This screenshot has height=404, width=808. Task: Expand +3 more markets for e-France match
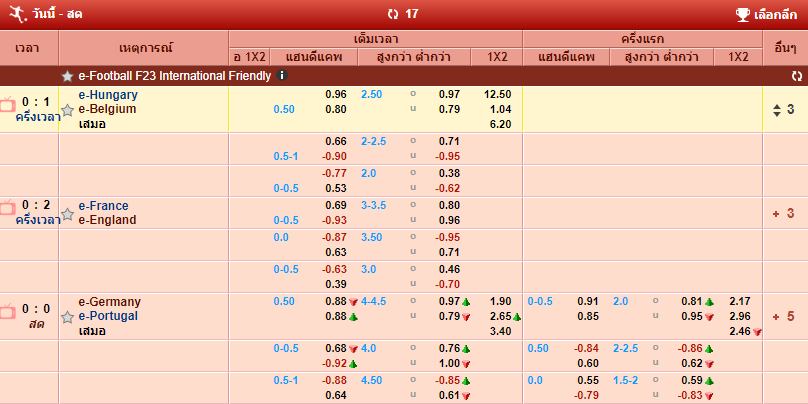point(783,213)
